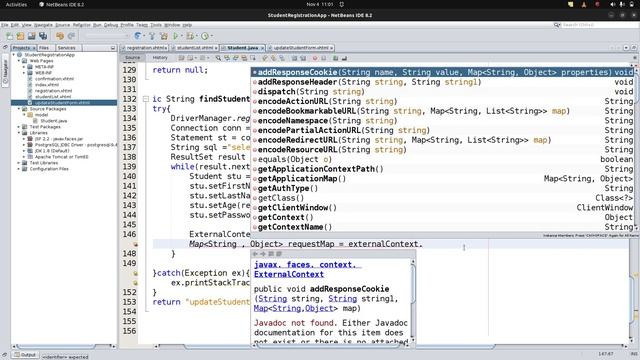Open the Debug menu
The width and height of the screenshot is (640, 360).
click(111, 25)
